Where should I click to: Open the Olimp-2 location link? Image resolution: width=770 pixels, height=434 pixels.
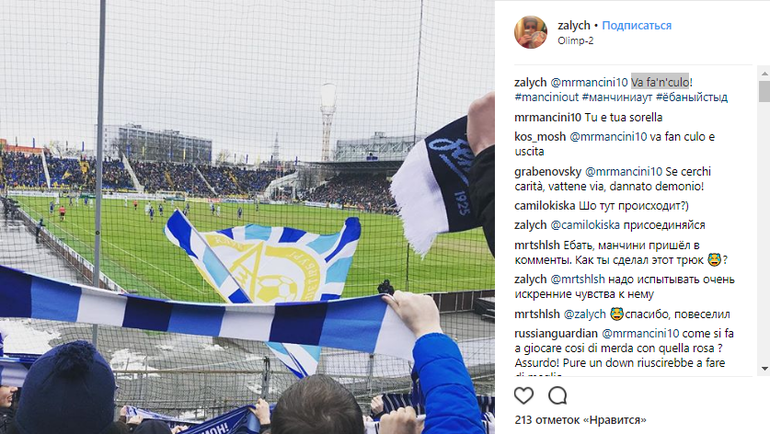tap(575, 41)
